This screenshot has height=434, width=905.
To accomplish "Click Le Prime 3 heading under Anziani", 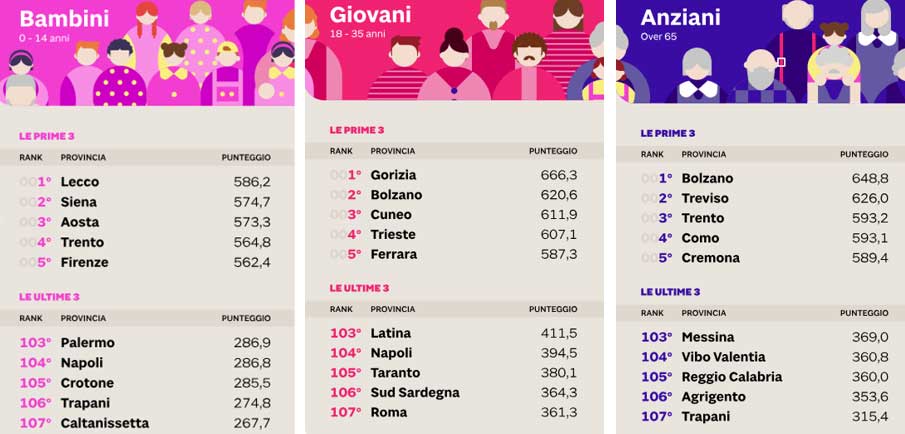I will point(668,133).
